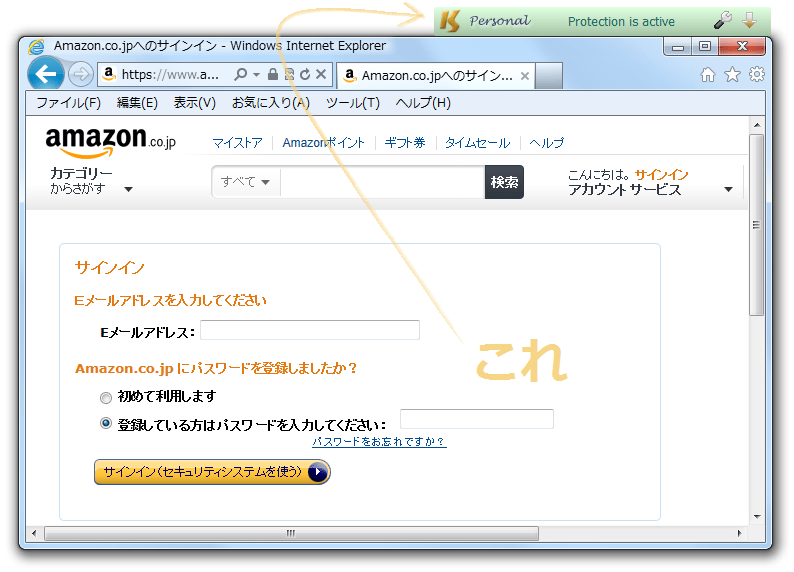This screenshot has width=794, height=572.
Task: Click the scroll down arrow
Action: [x=757, y=516]
